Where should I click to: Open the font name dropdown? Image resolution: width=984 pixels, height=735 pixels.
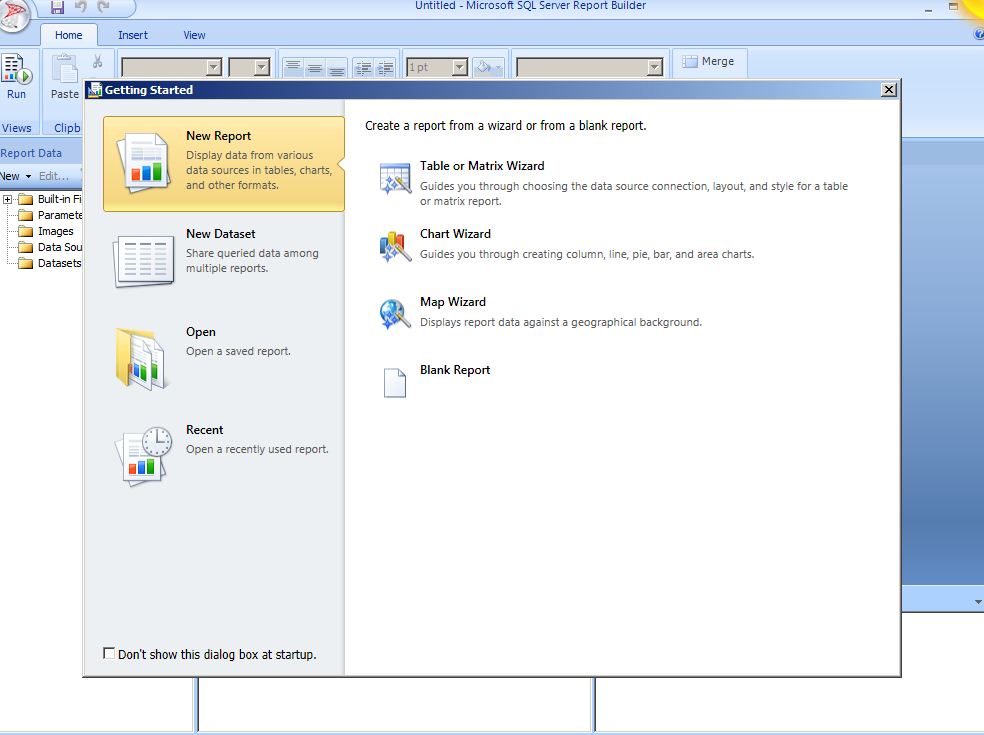tap(213, 67)
